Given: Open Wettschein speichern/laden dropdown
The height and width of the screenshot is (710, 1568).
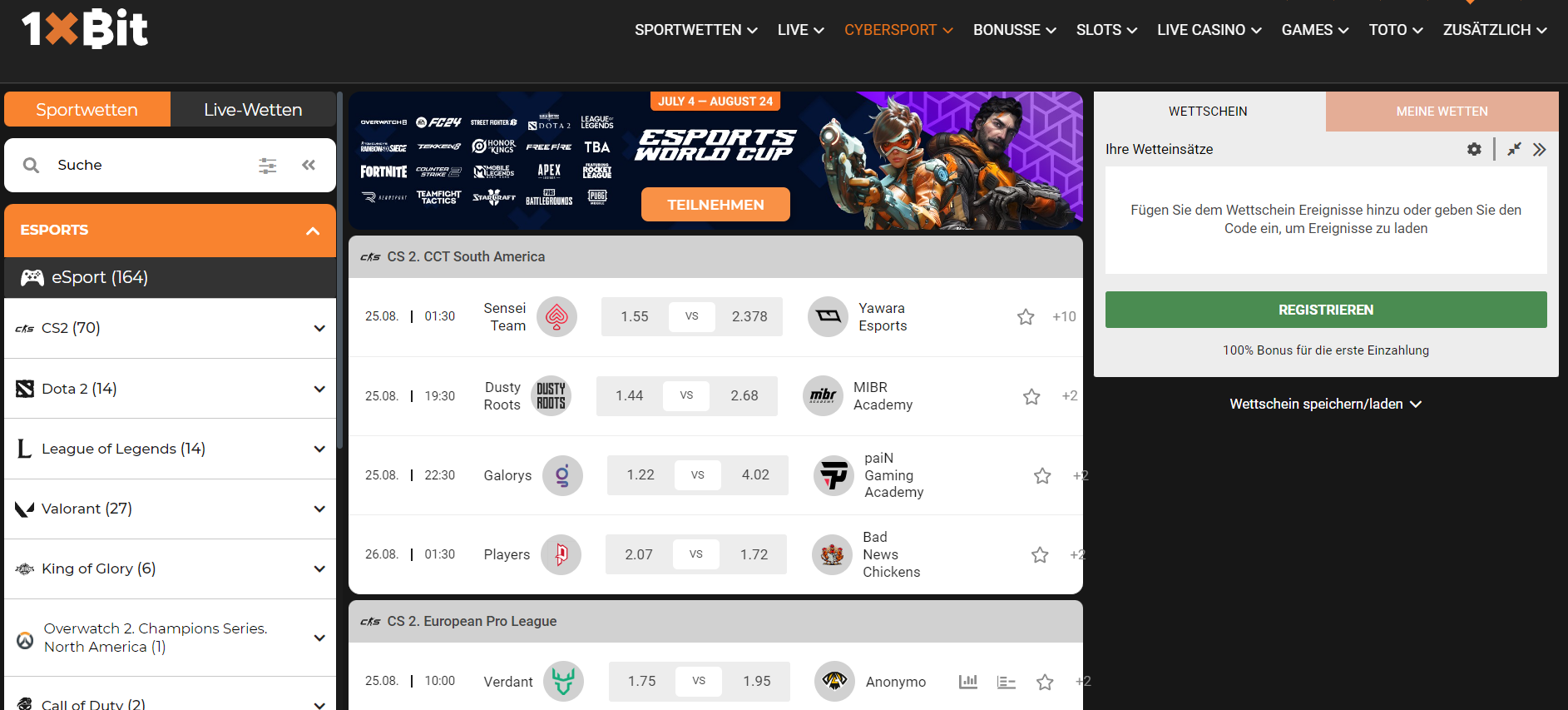Looking at the screenshot, I should pyautogui.click(x=1326, y=405).
